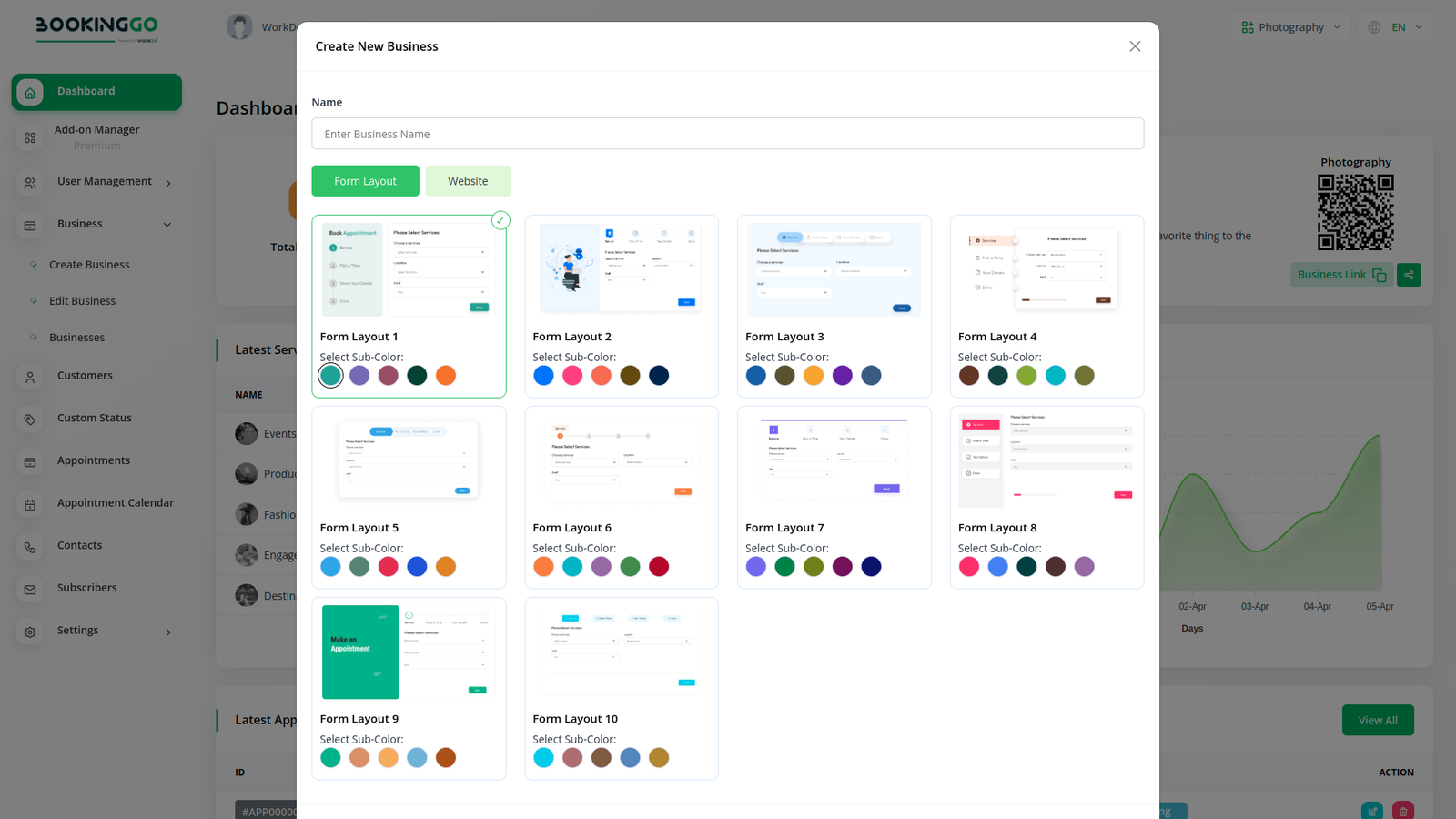Screen dimensions: 1456x819
Task: Expand the User Management submenu
Action: [x=168, y=183]
